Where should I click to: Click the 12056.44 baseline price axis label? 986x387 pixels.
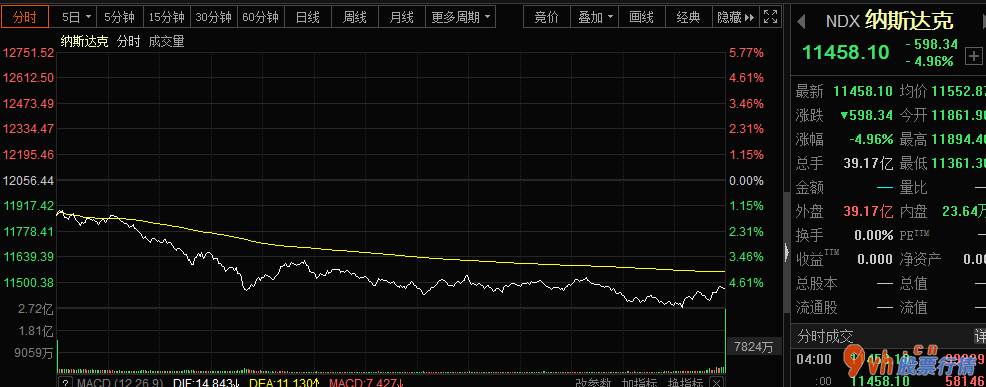coord(28,180)
